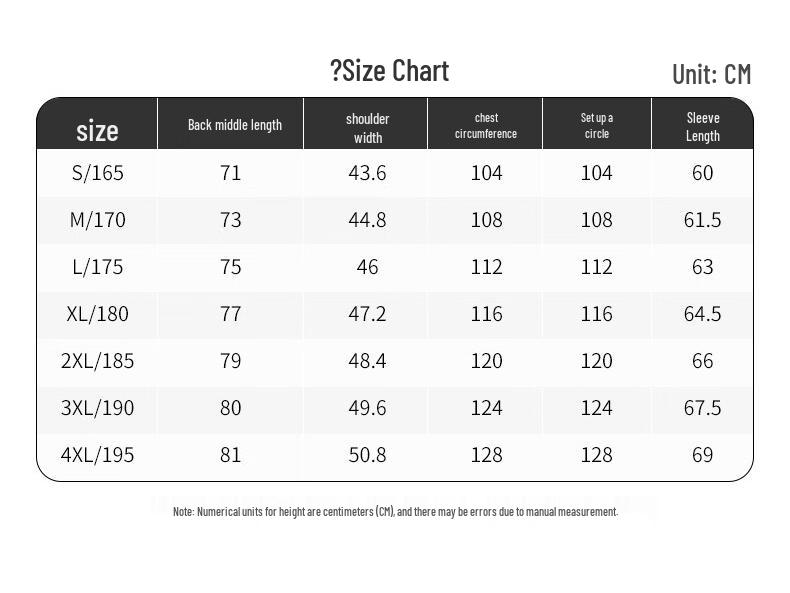
Task: Select the size column header
Action: pyautogui.click(x=97, y=130)
